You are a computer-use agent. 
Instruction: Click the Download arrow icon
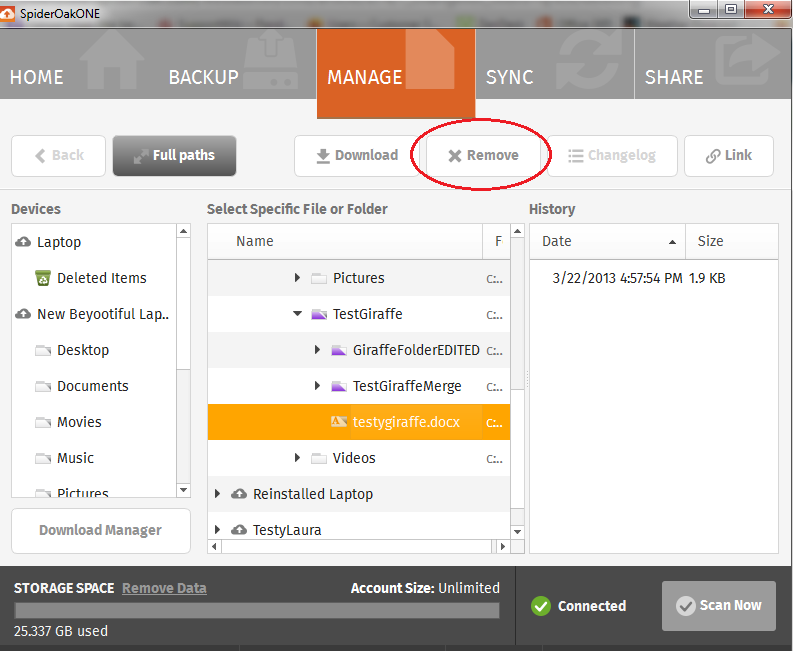(x=323, y=156)
